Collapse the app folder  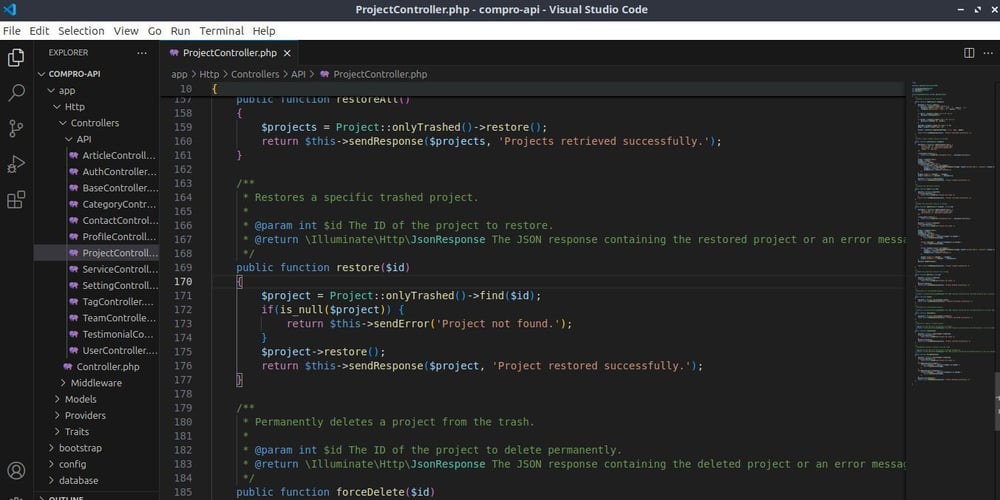coord(96,91)
